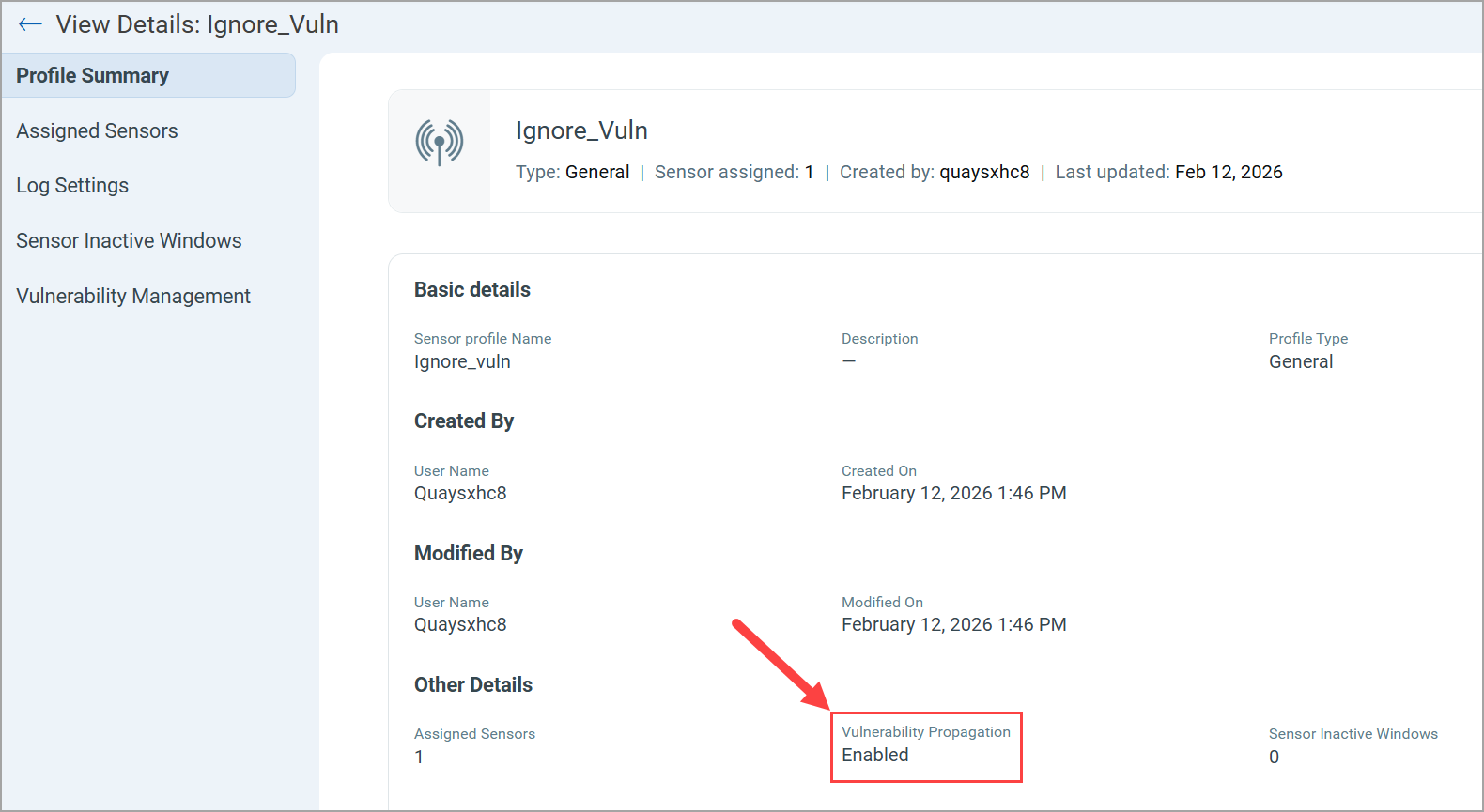This screenshot has width=1484, height=812.
Task: Click the Basic details section heading
Action: pos(472,289)
